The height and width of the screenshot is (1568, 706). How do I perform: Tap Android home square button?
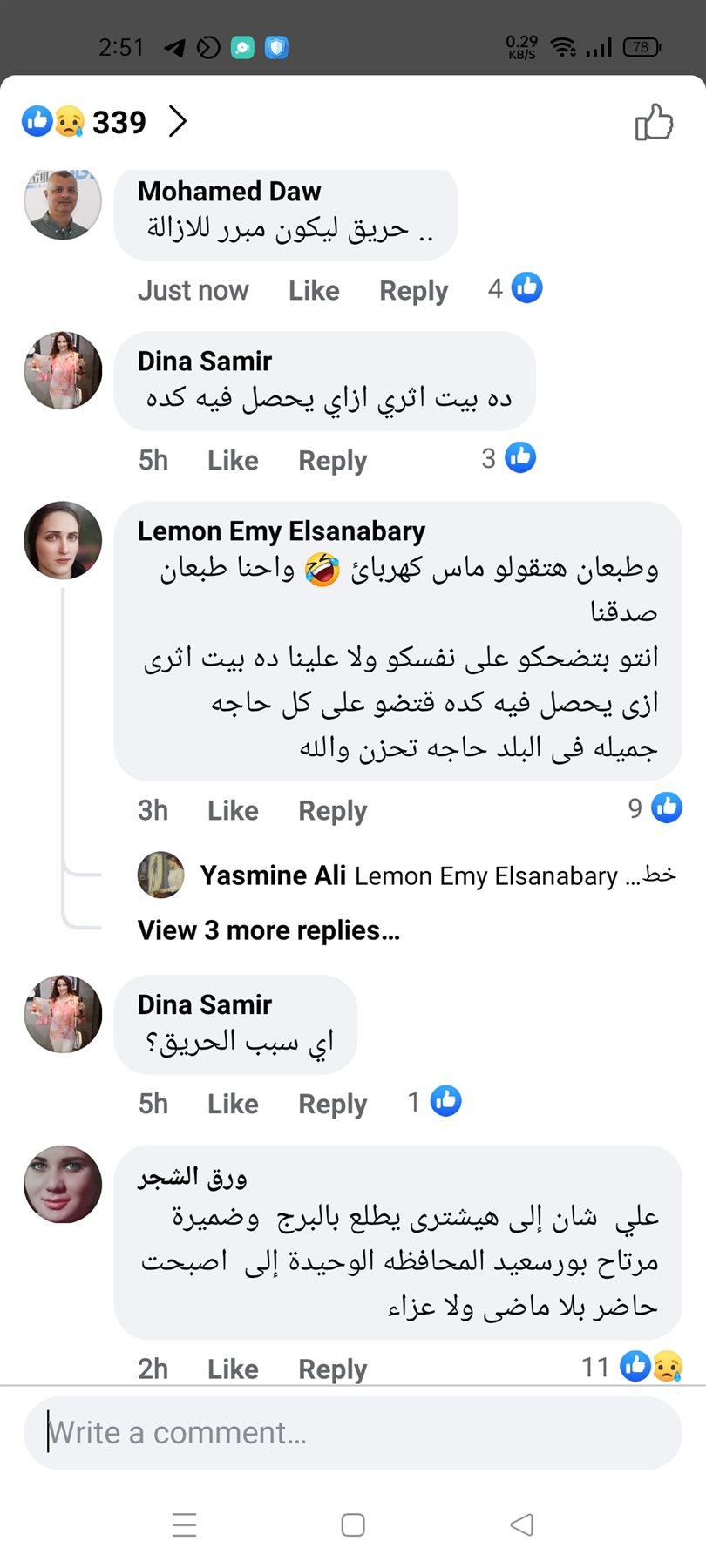[x=353, y=1524]
